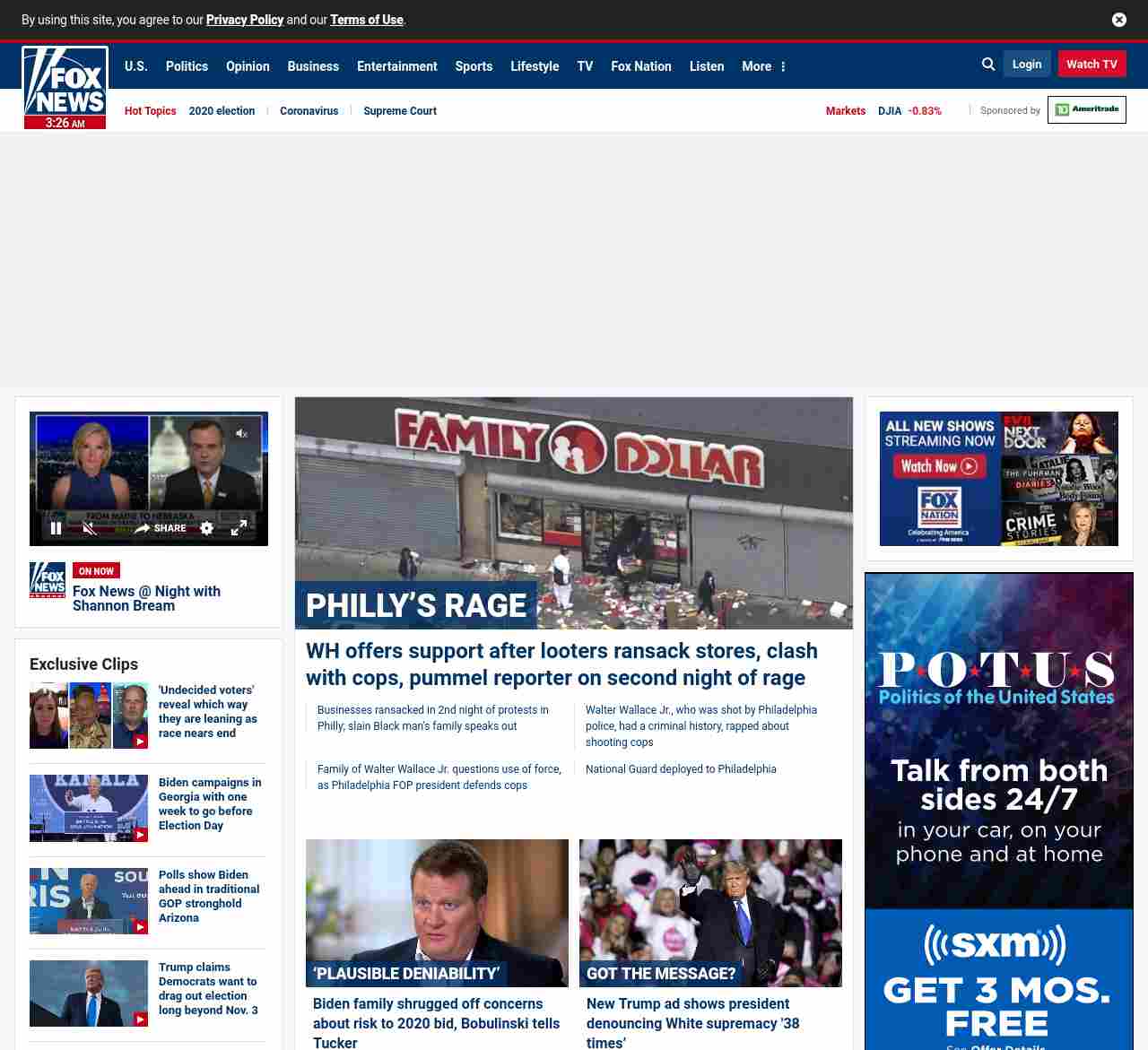Click the Markets link in ticker bar

(x=845, y=111)
